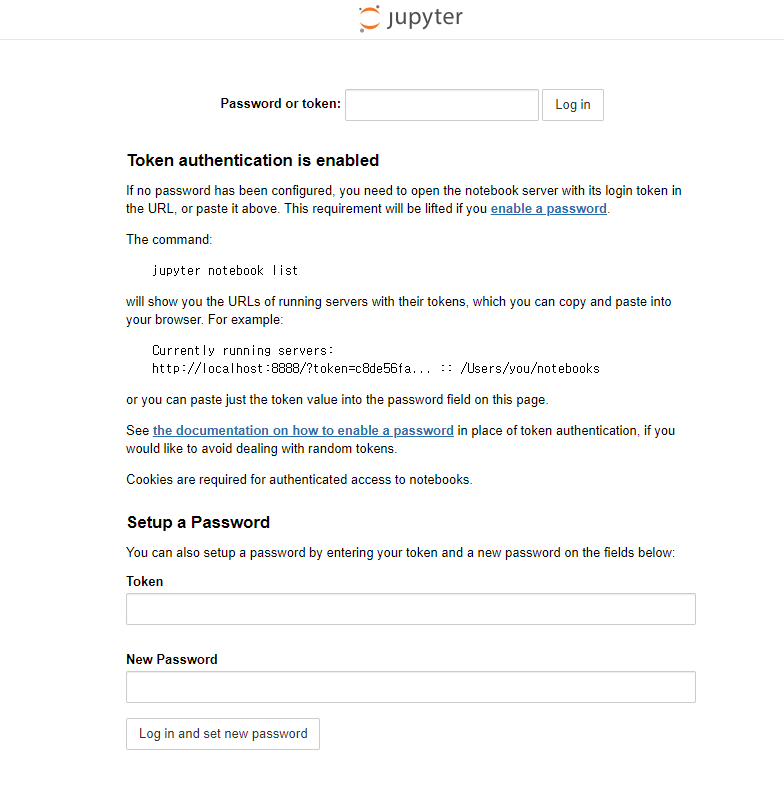Click the 'You can also setup a password' sentence
This screenshot has width=784, height=798.
pos(401,553)
